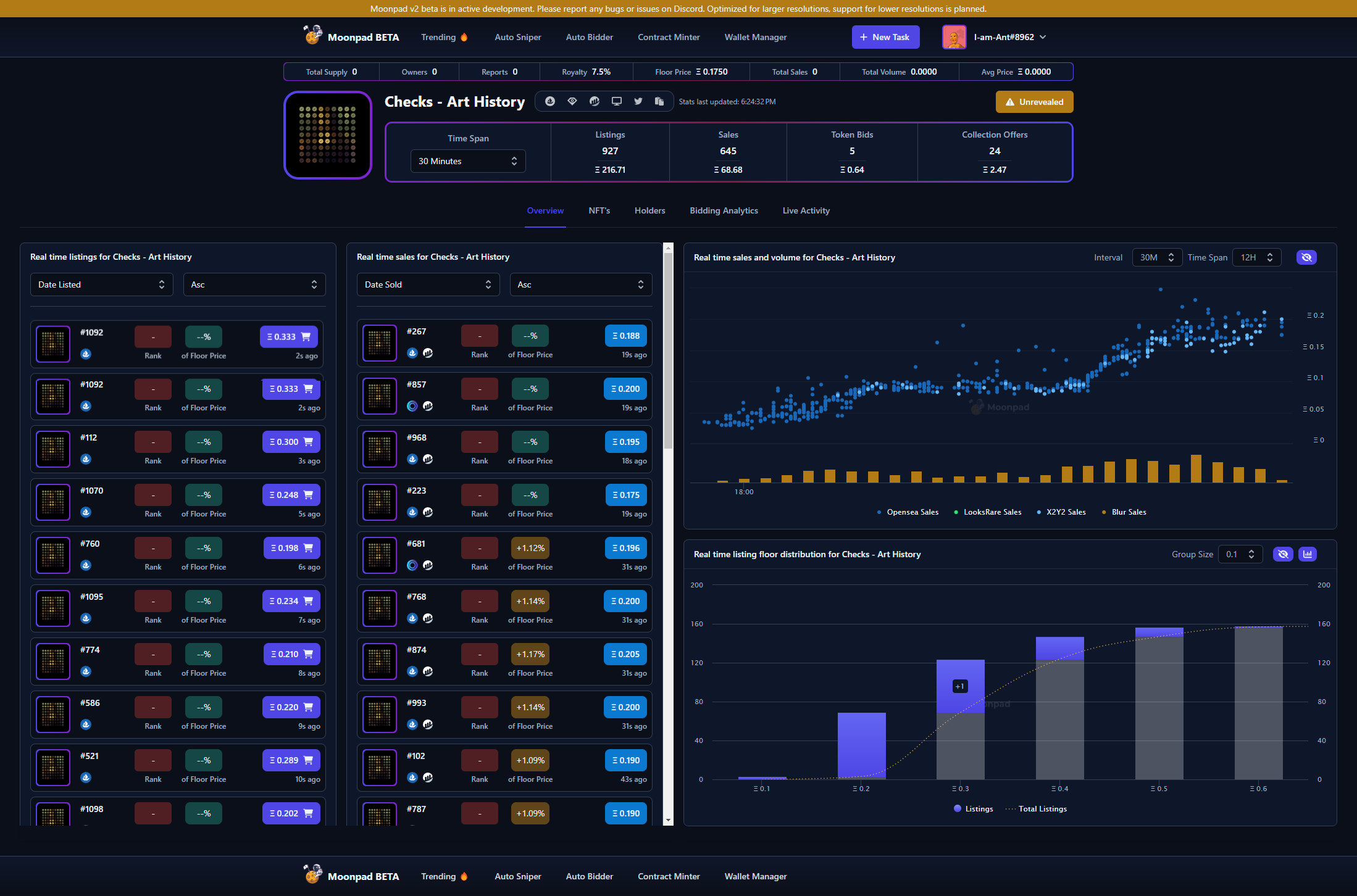Click the Checks collection thumbnail image
Viewport: 1357px width, 896px height.
328,135
